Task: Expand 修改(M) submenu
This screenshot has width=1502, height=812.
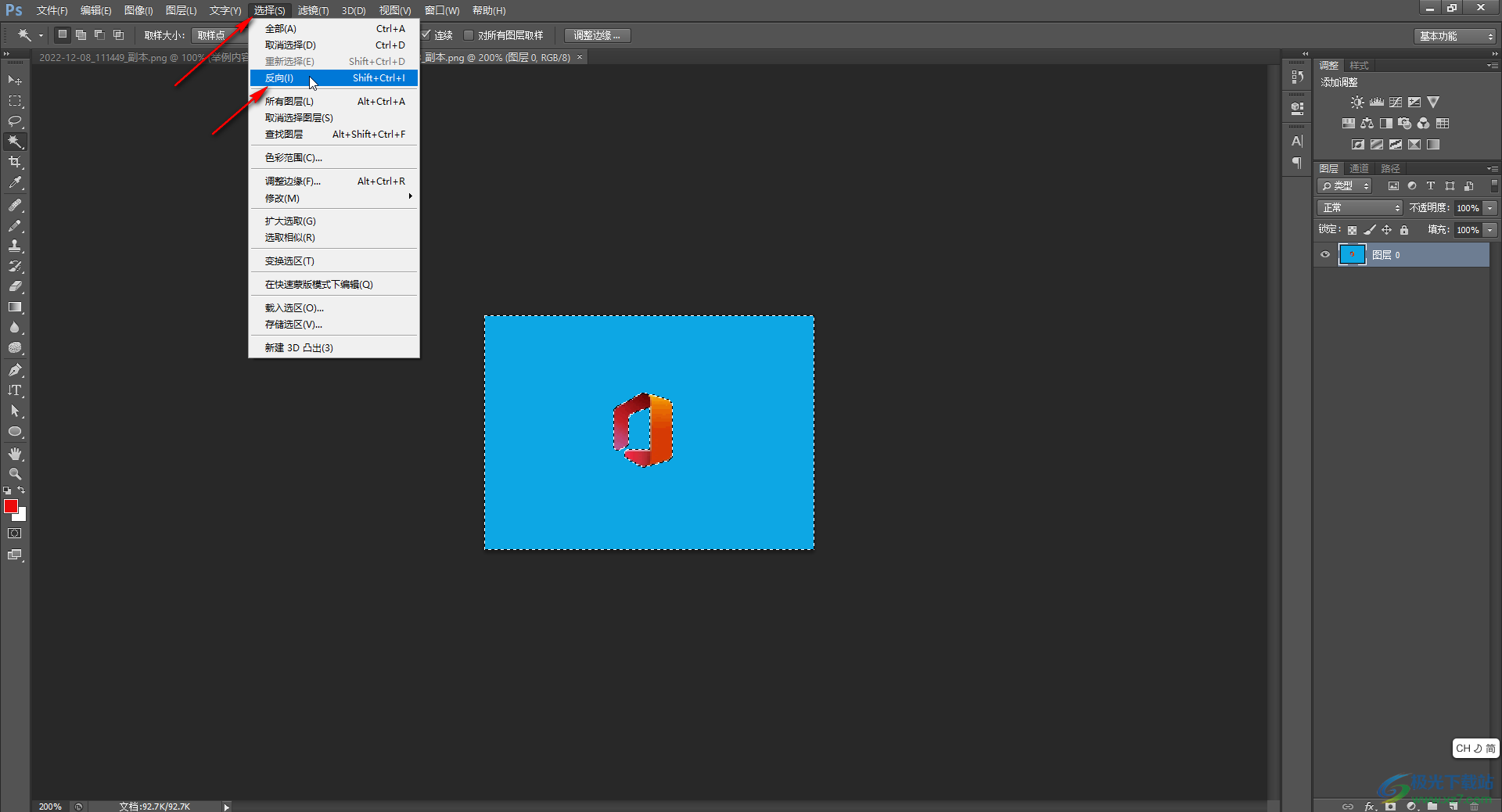Action: click(334, 199)
